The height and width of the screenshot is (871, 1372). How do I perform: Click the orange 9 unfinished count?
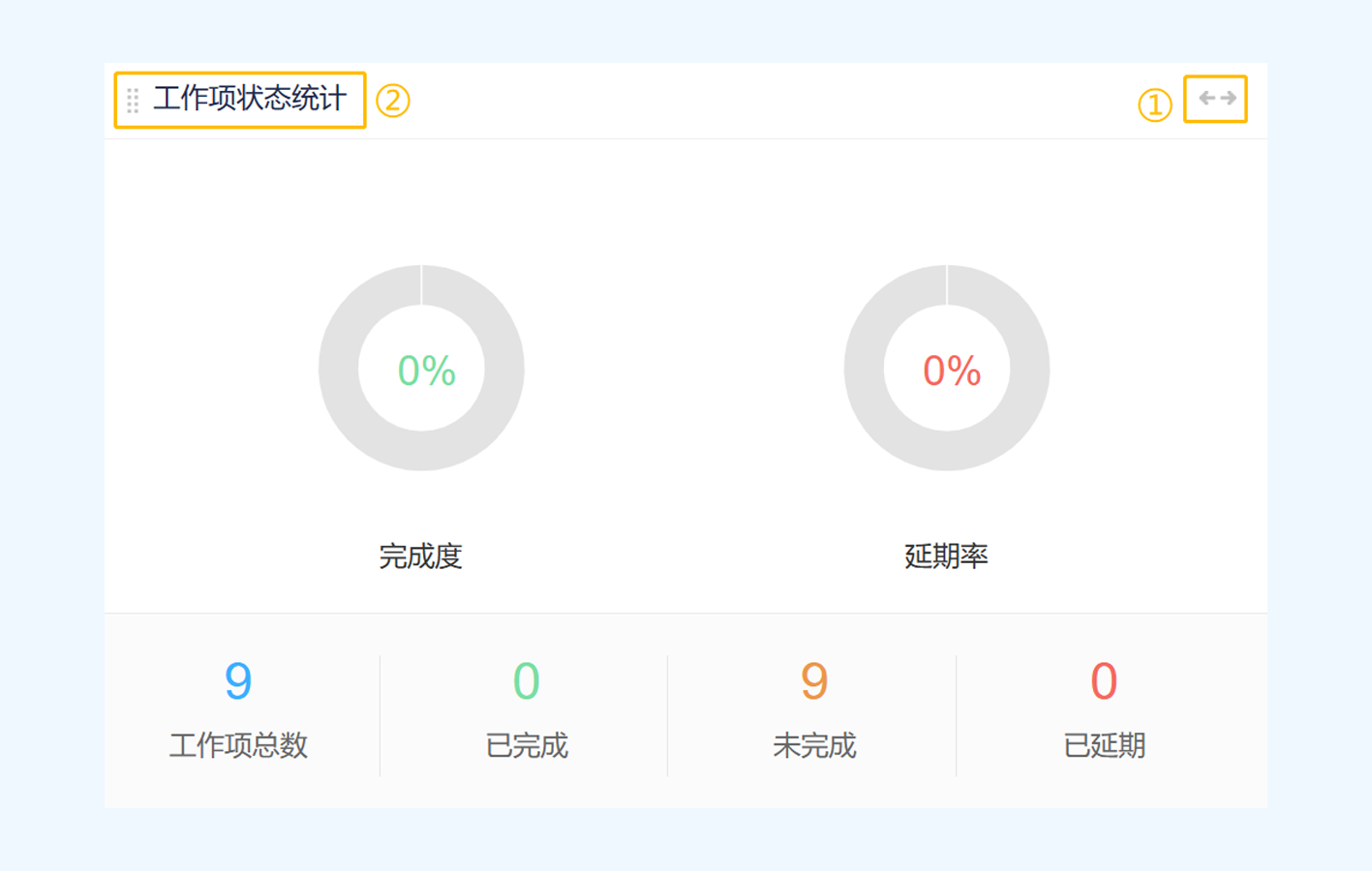point(814,680)
